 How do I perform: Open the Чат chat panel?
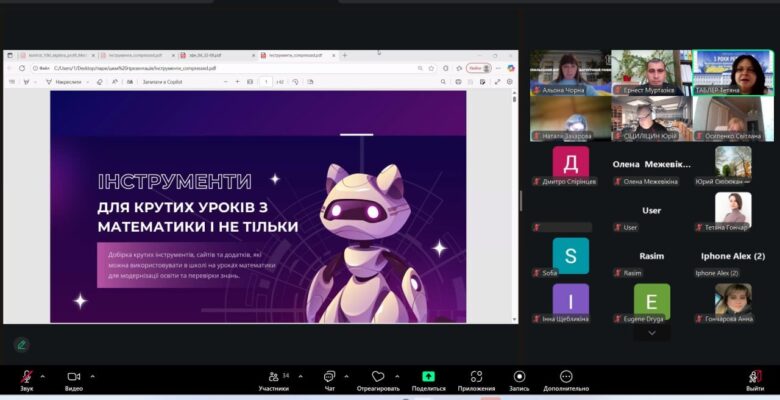pyautogui.click(x=329, y=377)
